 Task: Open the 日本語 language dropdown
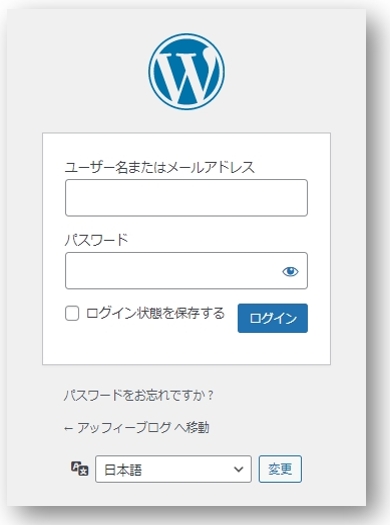click(x=173, y=469)
